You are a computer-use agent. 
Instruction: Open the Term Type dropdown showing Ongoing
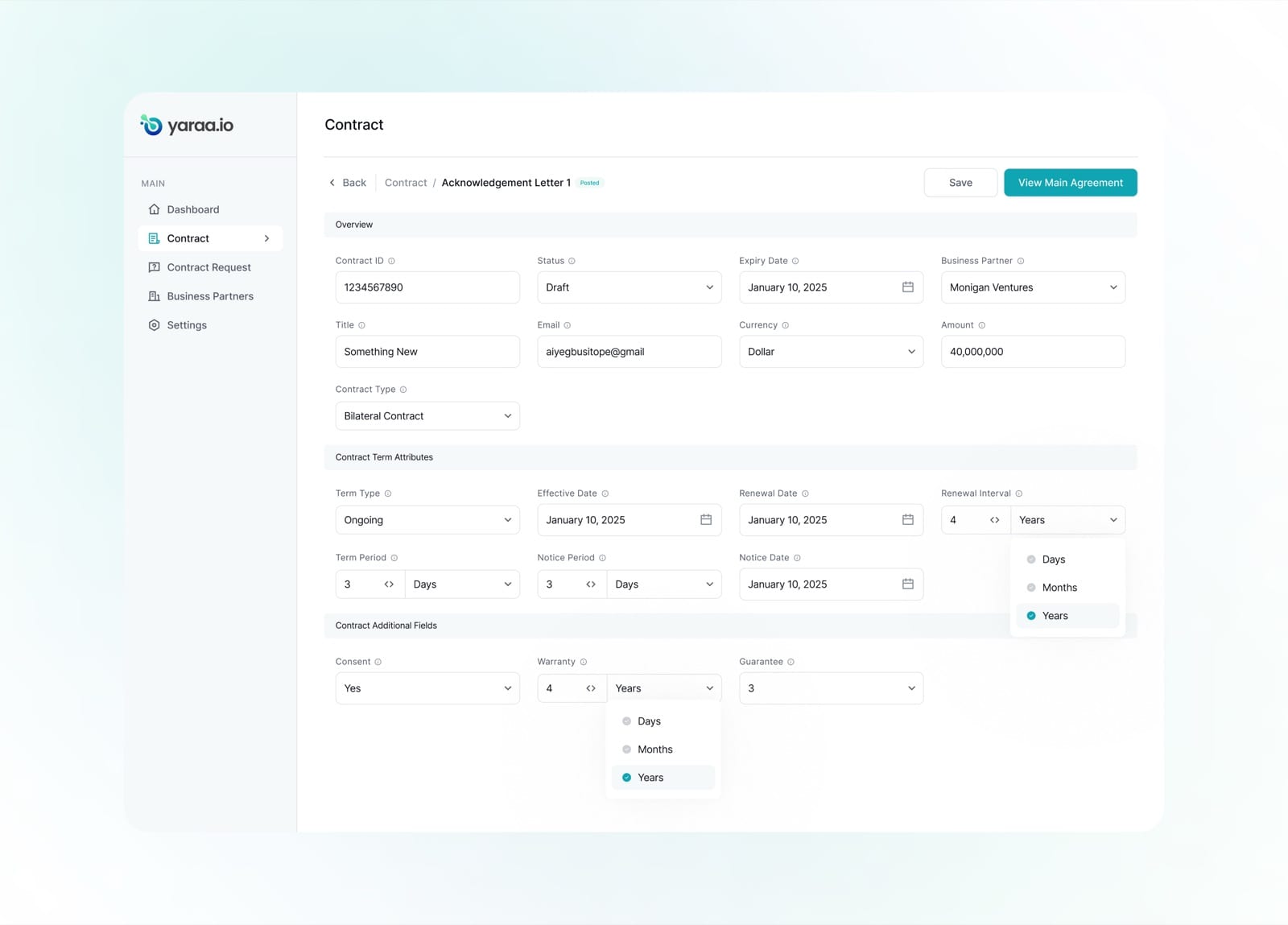click(x=427, y=520)
